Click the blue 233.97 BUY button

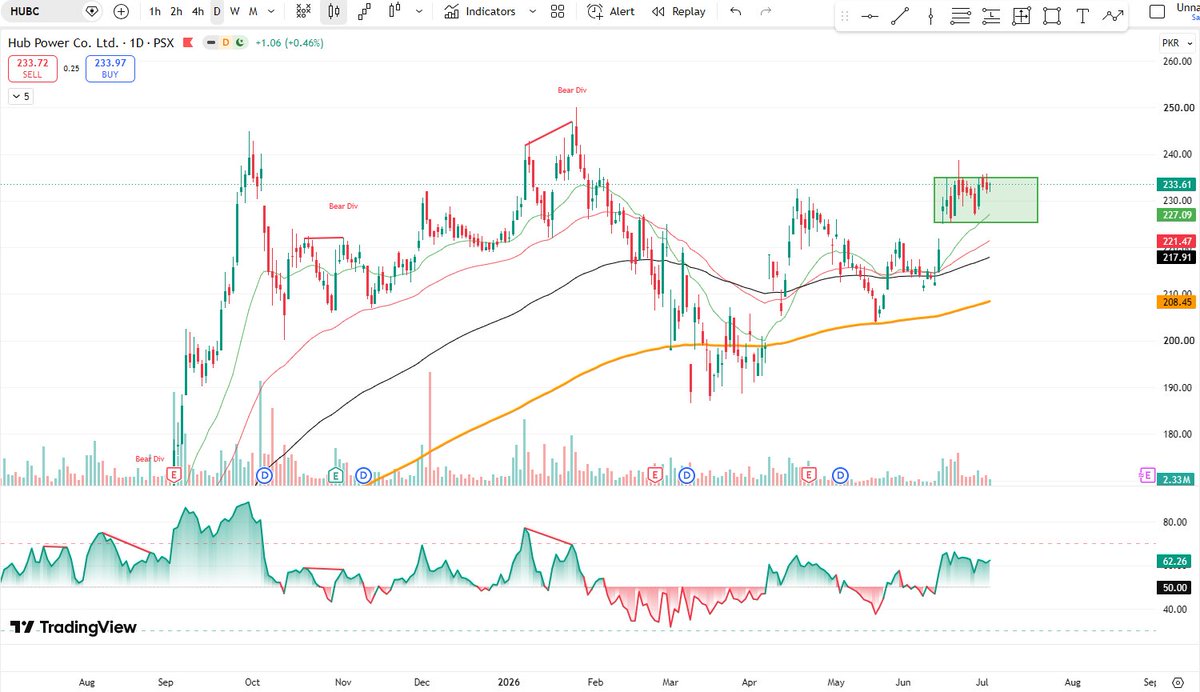pyautogui.click(x=110, y=68)
